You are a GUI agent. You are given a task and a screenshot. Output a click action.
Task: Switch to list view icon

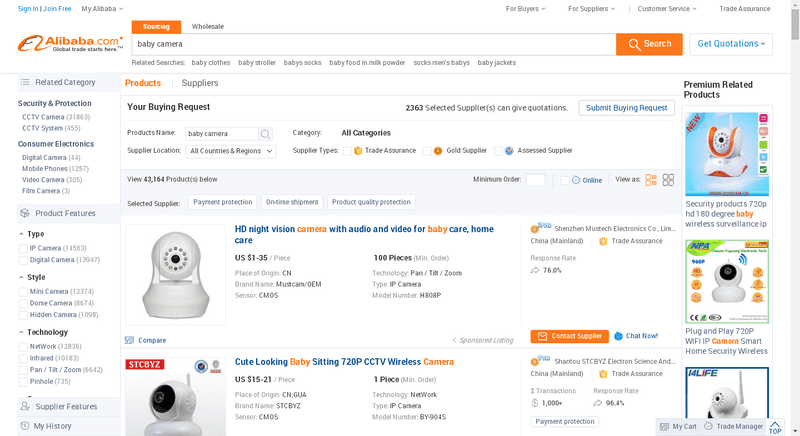click(651, 179)
